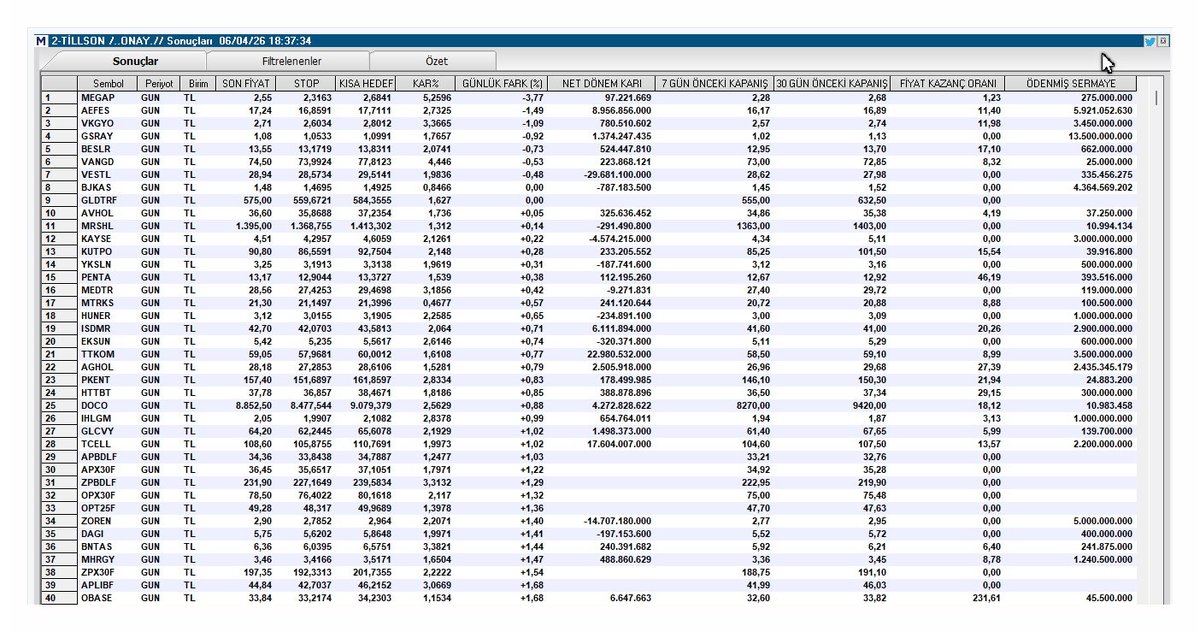Switch to the Sonuçlar tab
Viewport: 1200px width, 632px height.
pyautogui.click(x=133, y=61)
